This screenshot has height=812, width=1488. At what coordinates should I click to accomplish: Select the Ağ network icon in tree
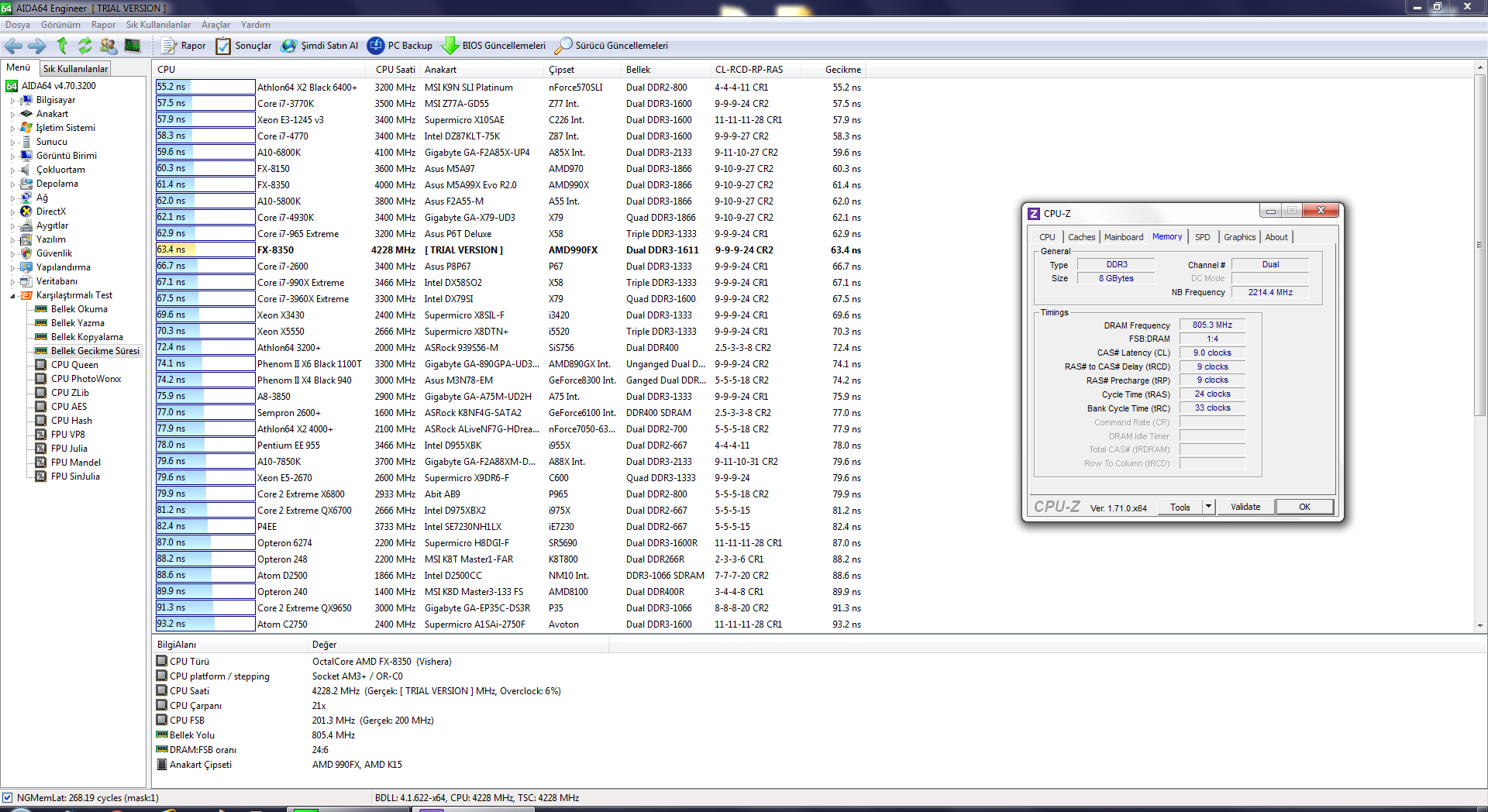[26, 198]
